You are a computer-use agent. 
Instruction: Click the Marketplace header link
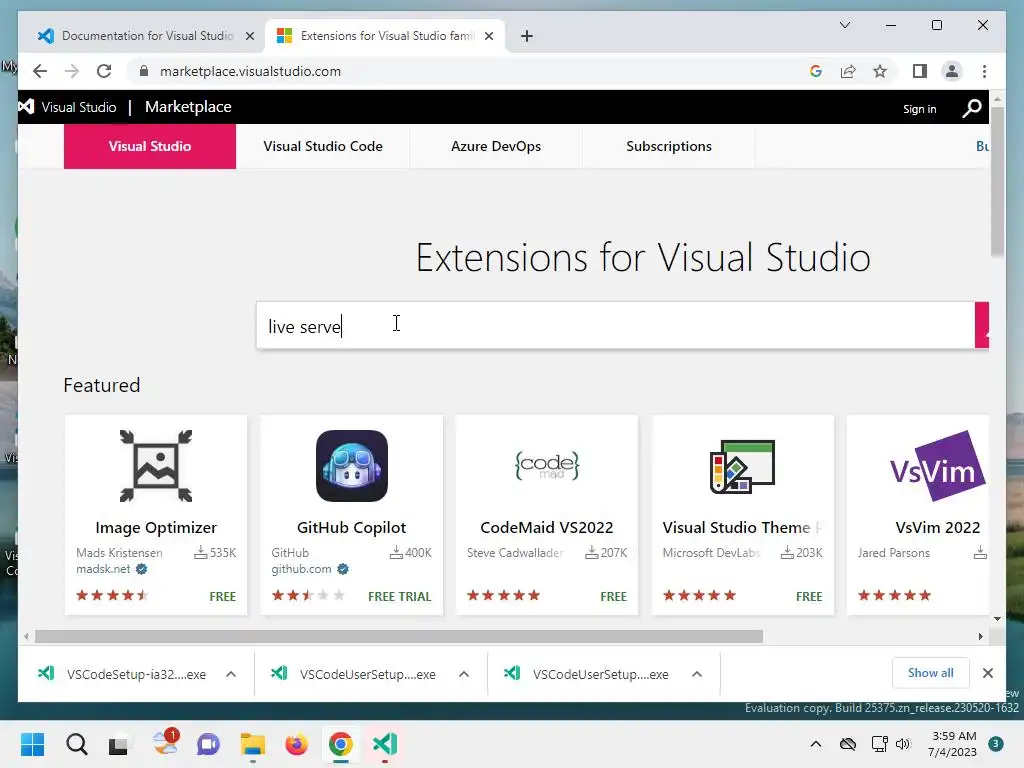pos(188,106)
